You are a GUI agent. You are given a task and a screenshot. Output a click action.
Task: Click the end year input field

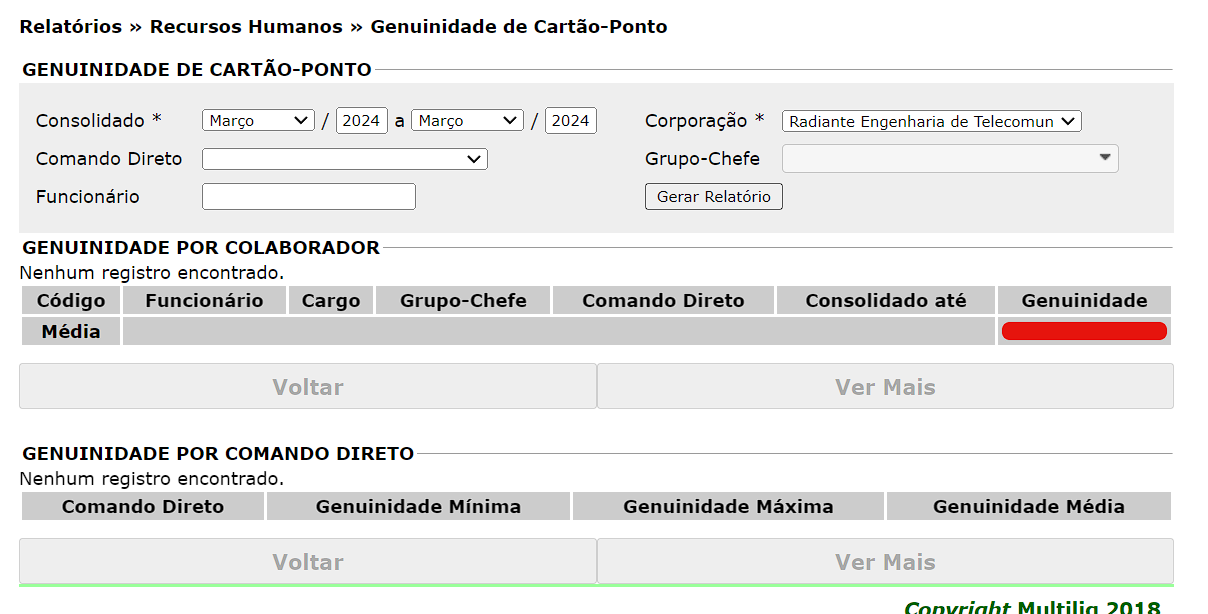[x=570, y=121]
